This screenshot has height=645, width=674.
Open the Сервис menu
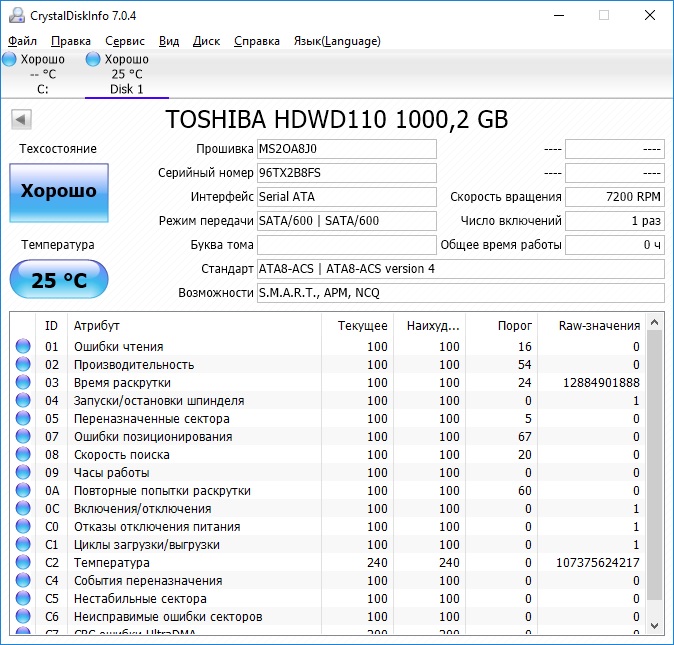coord(125,41)
